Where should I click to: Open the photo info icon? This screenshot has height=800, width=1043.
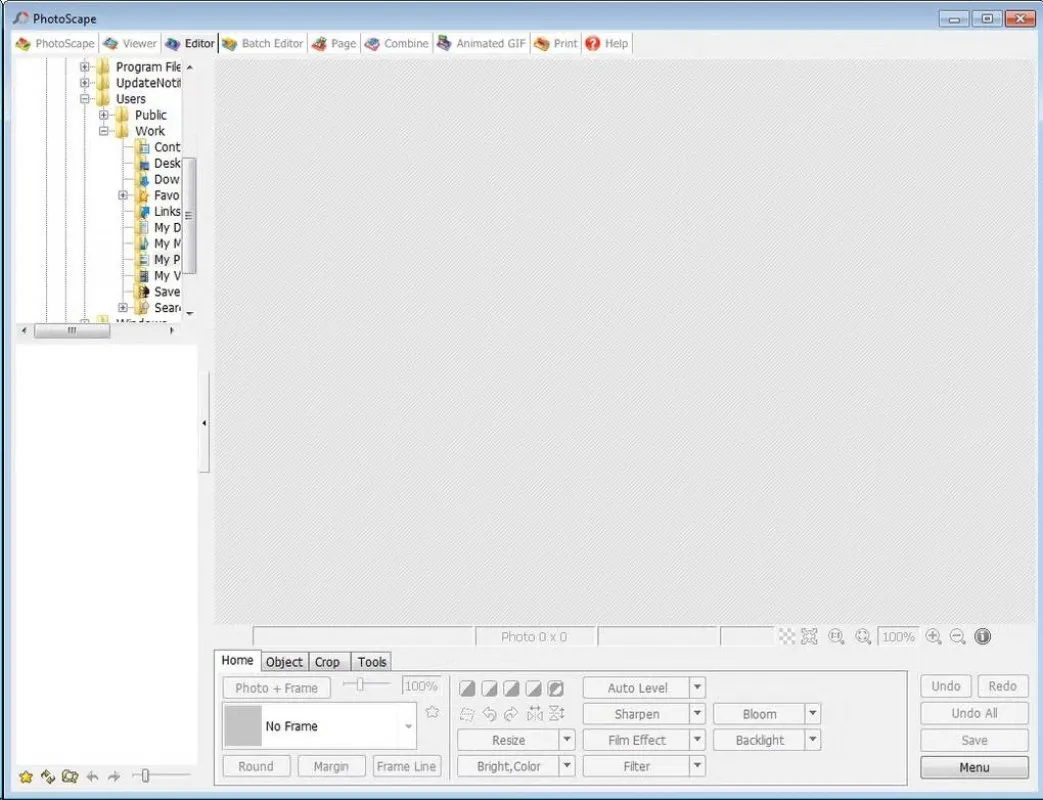982,636
